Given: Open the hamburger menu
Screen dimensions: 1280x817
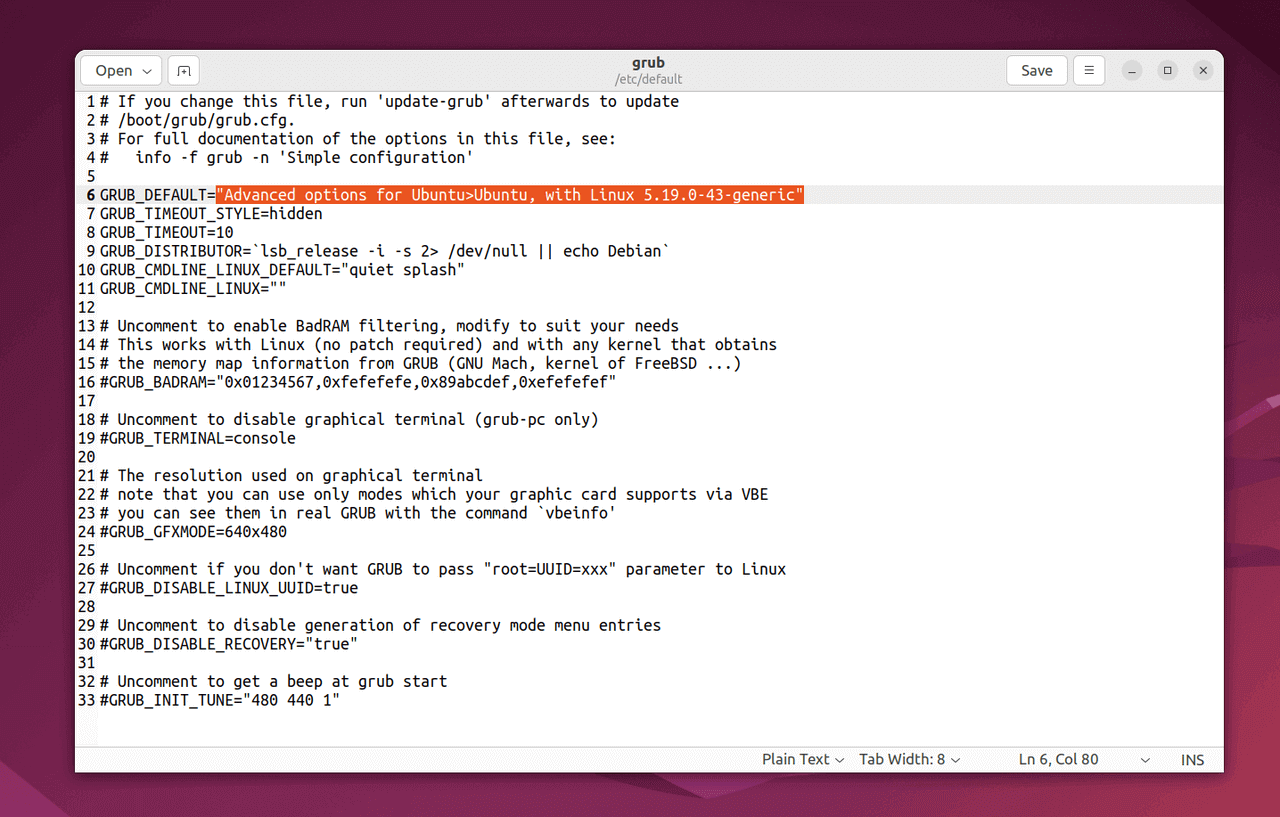Looking at the screenshot, I should click(x=1089, y=71).
